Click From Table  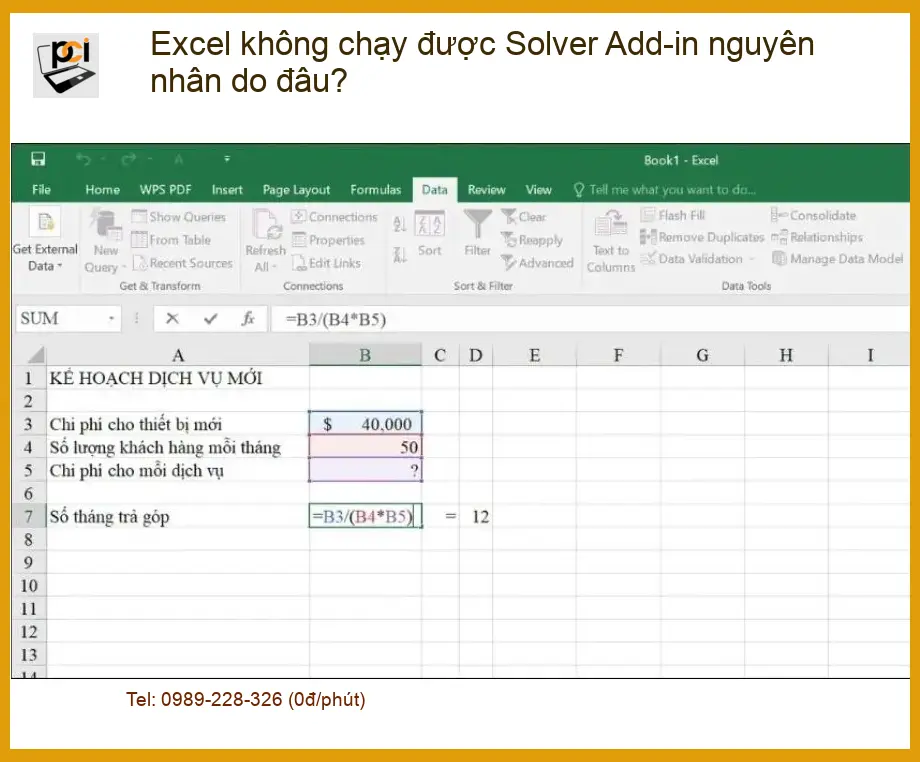click(x=171, y=240)
